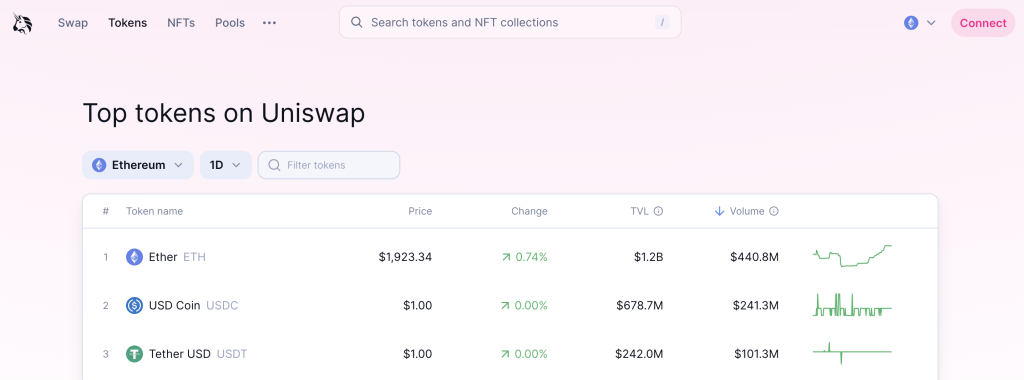Expand the network selector chevron in header
Image resolution: width=1024 pixels, height=380 pixels.
pyautogui.click(x=931, y=23)
